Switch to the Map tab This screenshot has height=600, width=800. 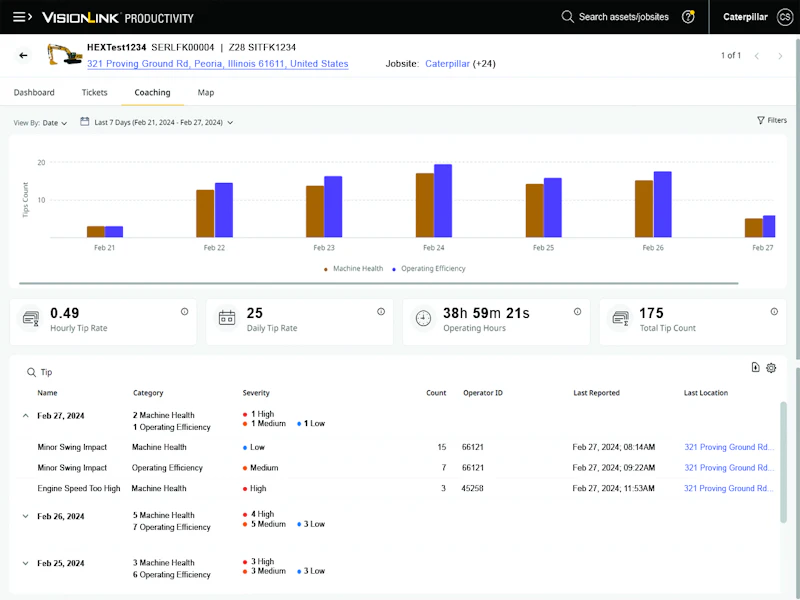click(x=206, y=92)
